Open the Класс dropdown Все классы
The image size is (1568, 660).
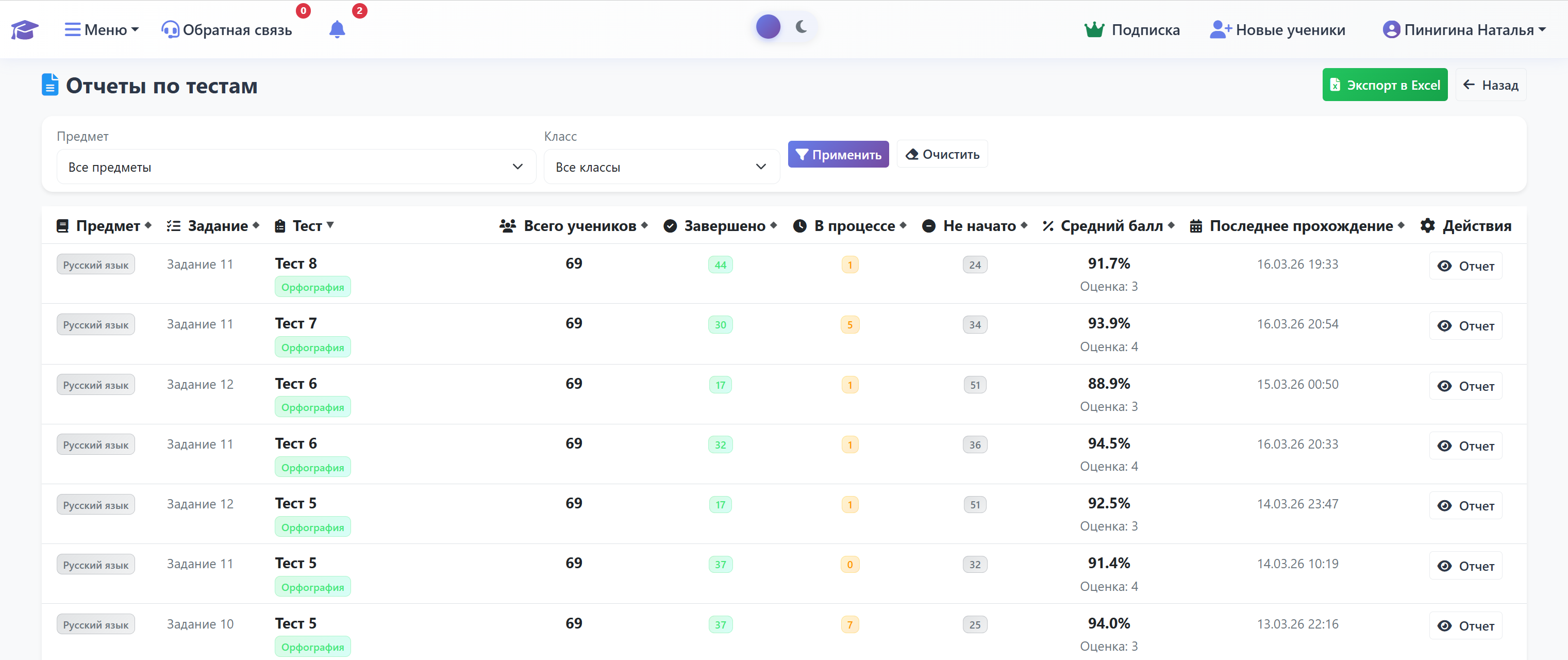pos(661,167)
